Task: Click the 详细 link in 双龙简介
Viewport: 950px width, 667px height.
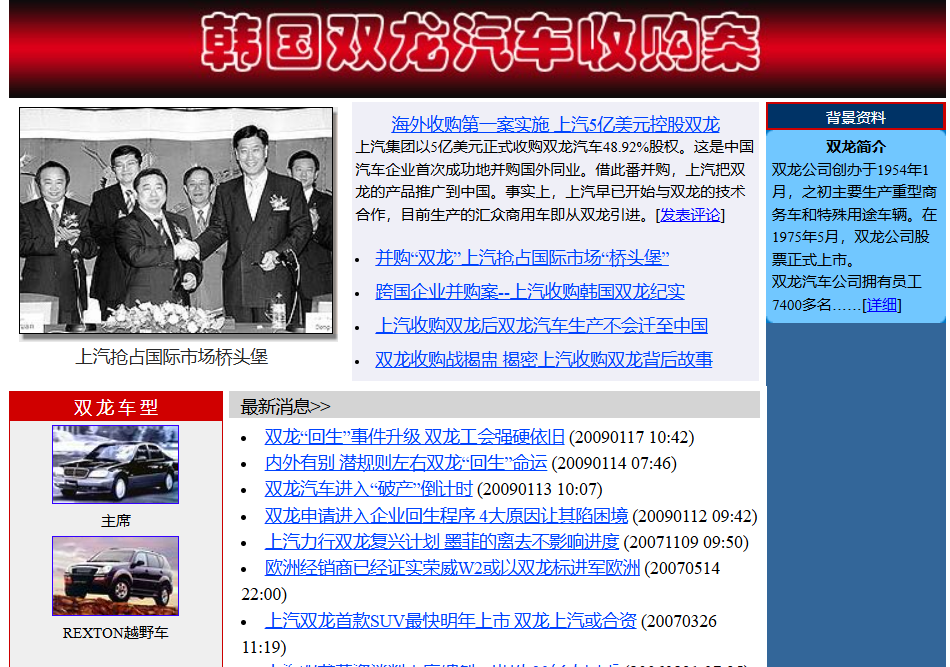Action: (882, 305)
